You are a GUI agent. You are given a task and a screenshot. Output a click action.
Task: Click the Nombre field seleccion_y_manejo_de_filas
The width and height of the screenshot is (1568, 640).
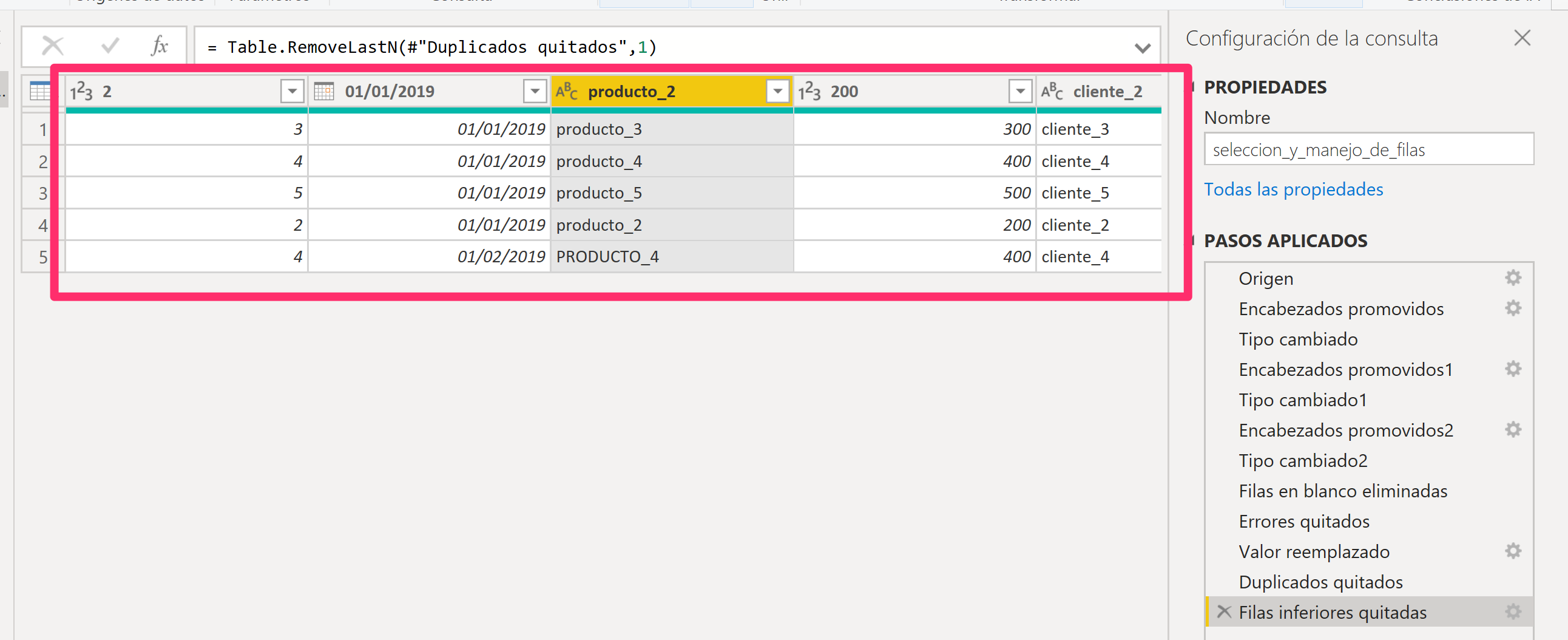(x=1368, y=149)
